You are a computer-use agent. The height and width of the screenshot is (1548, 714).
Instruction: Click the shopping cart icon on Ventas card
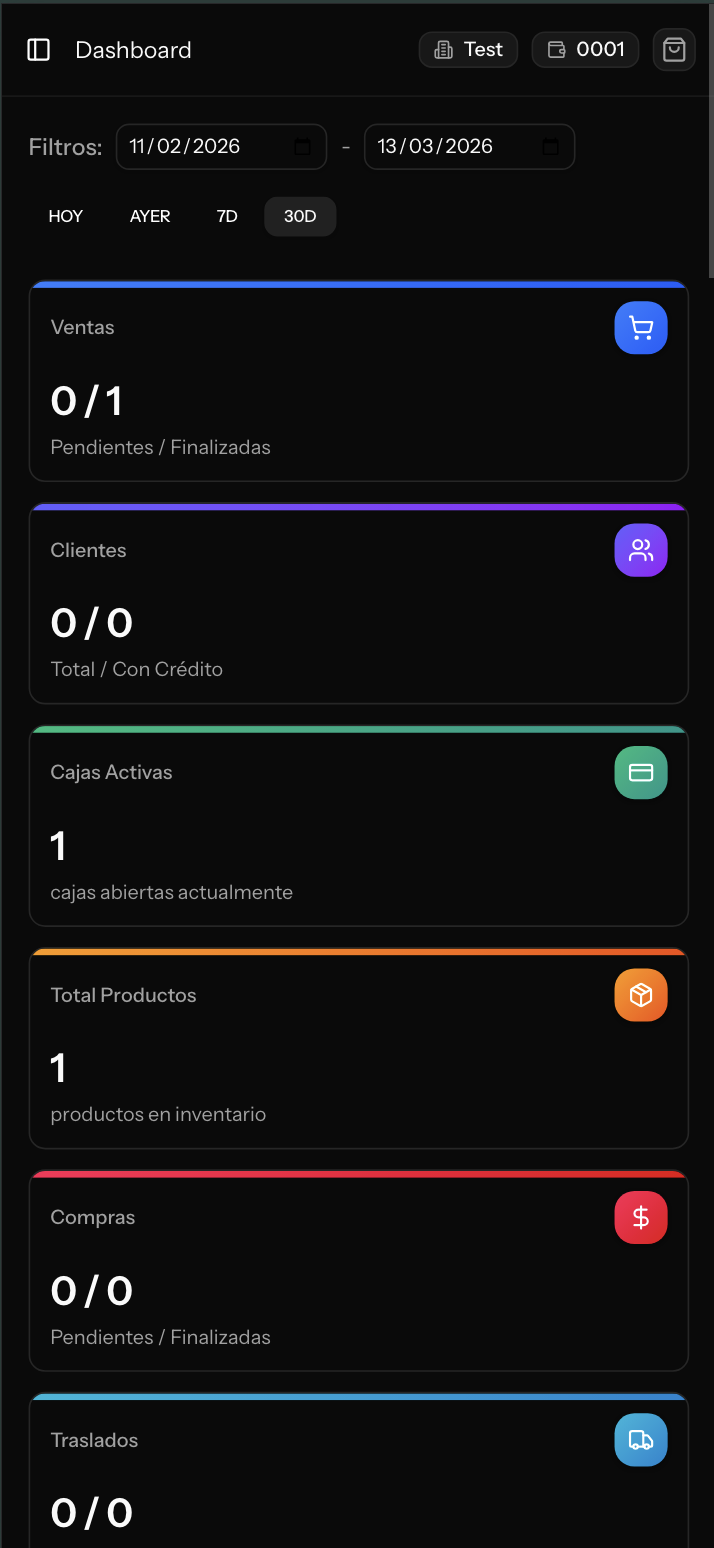(640, 327)
